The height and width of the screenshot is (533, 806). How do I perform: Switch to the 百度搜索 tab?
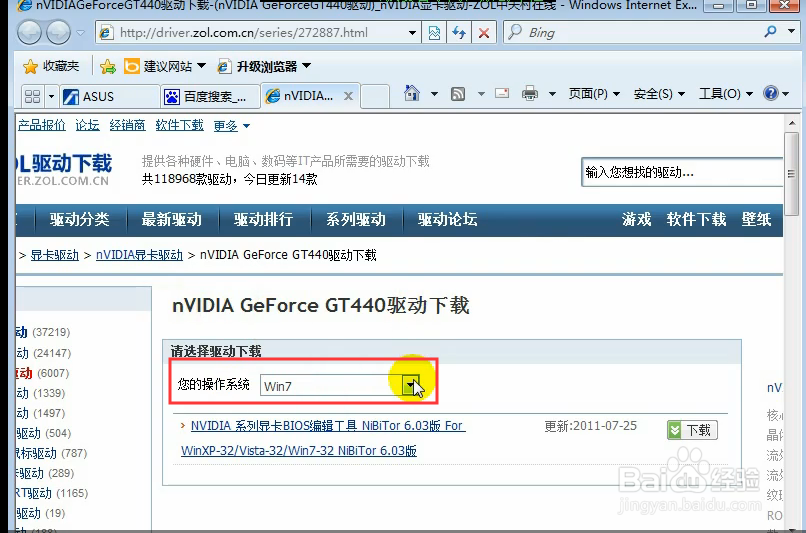[209, 97]
